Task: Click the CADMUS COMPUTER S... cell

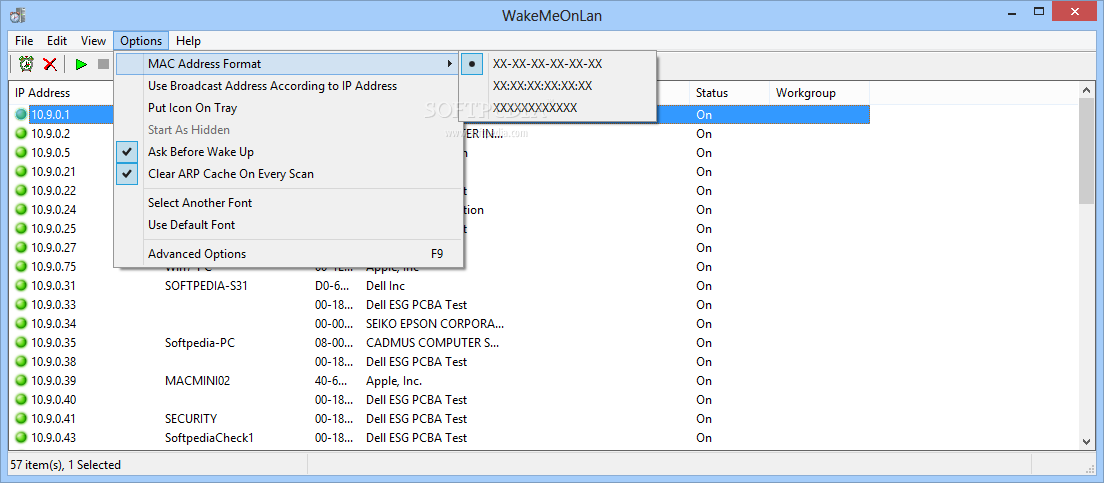Action: pyautogui.click(x=433, y=343)
